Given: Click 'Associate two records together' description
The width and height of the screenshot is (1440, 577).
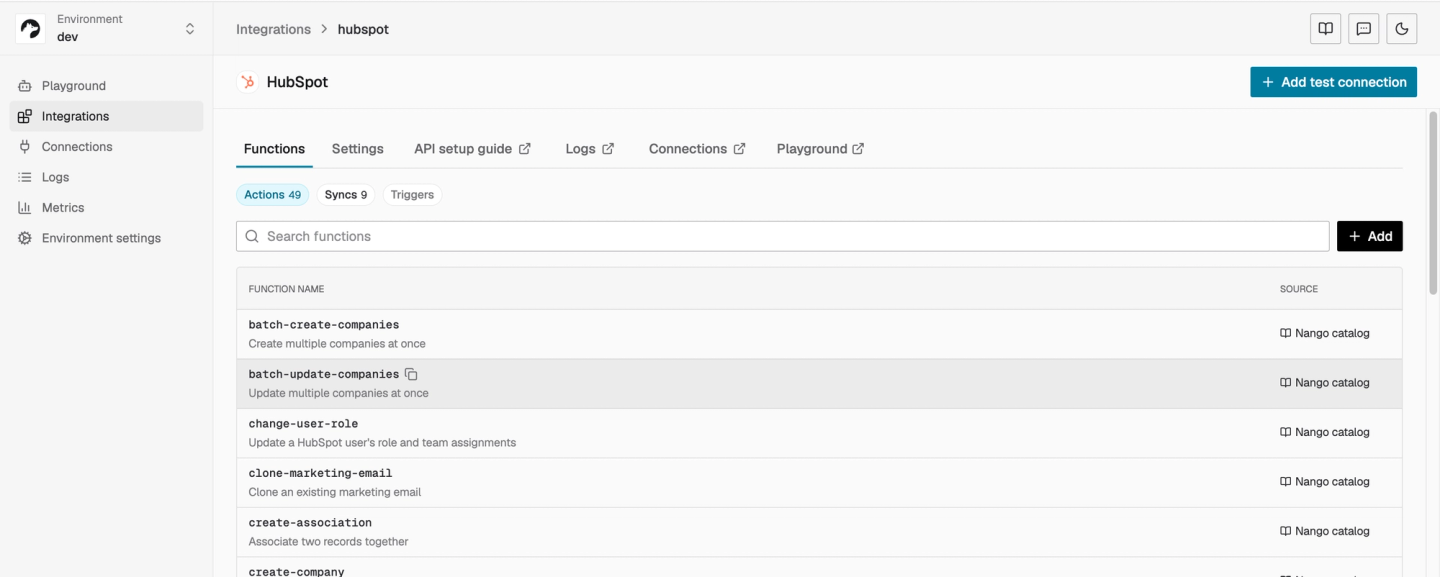Looking at the screenshot, I should tap(329, 542).
